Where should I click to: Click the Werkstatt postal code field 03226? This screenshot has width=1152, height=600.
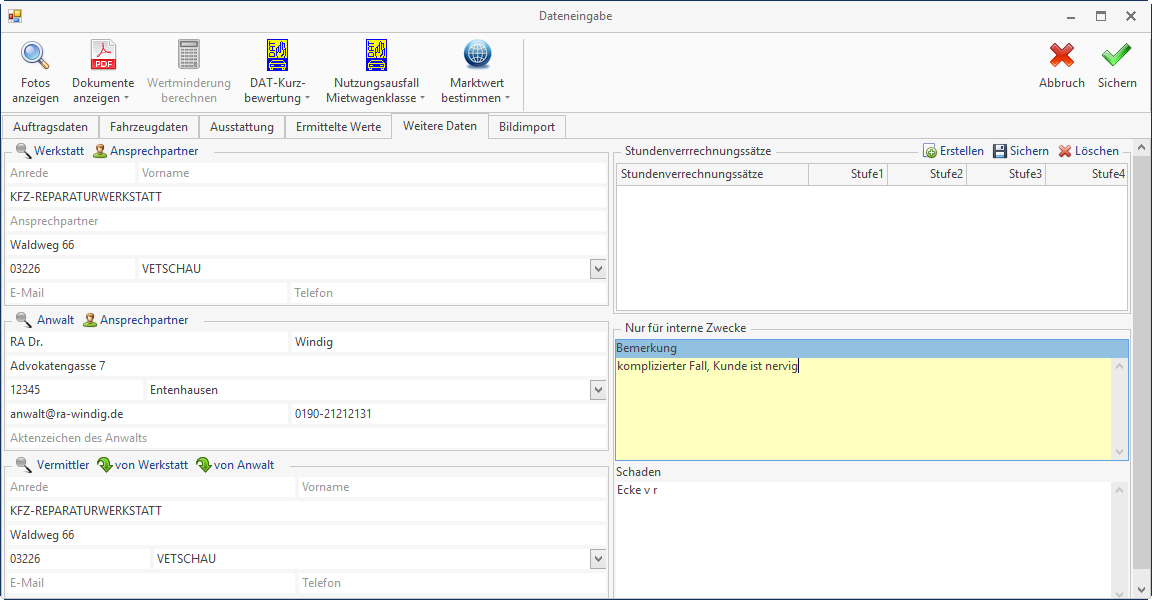pos(71,269)
